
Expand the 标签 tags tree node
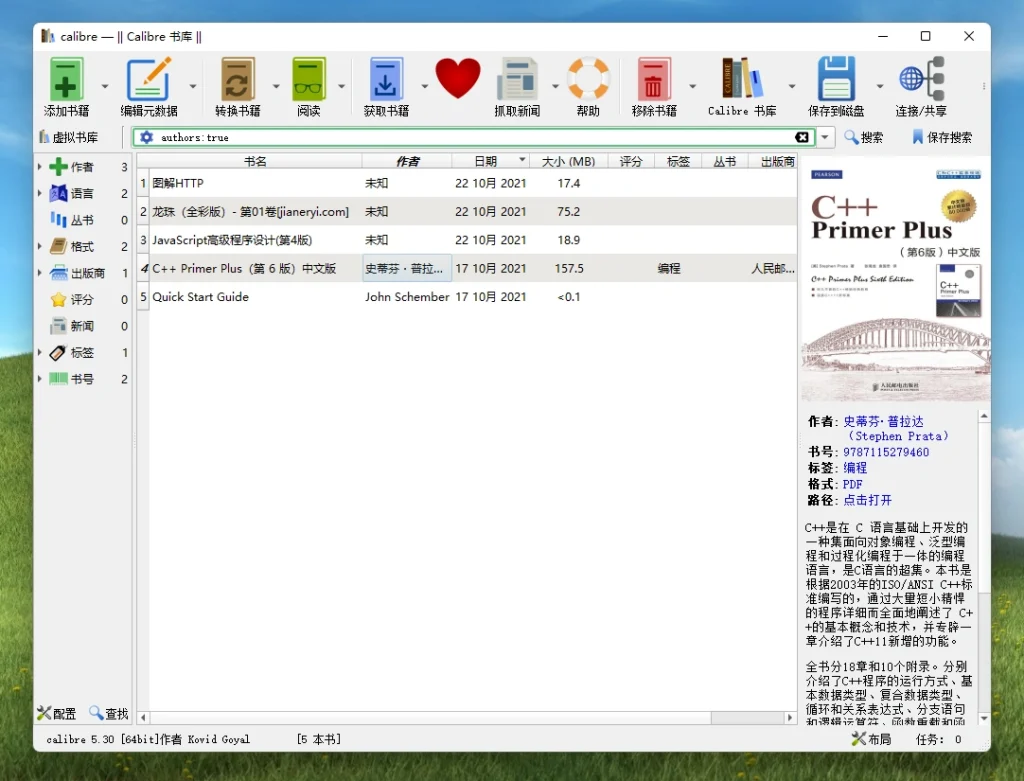click(x=40, y=353)
